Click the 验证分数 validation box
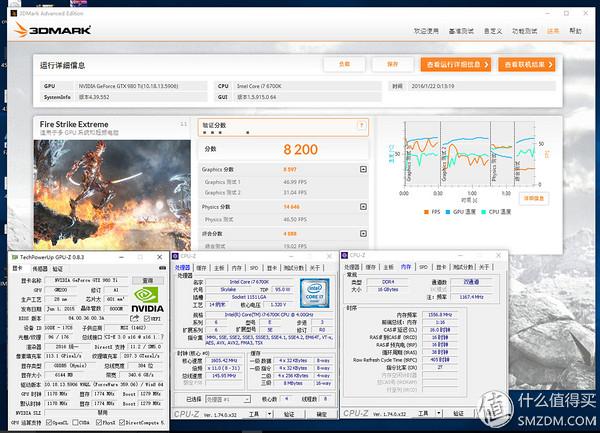 (x=283, y=127)
